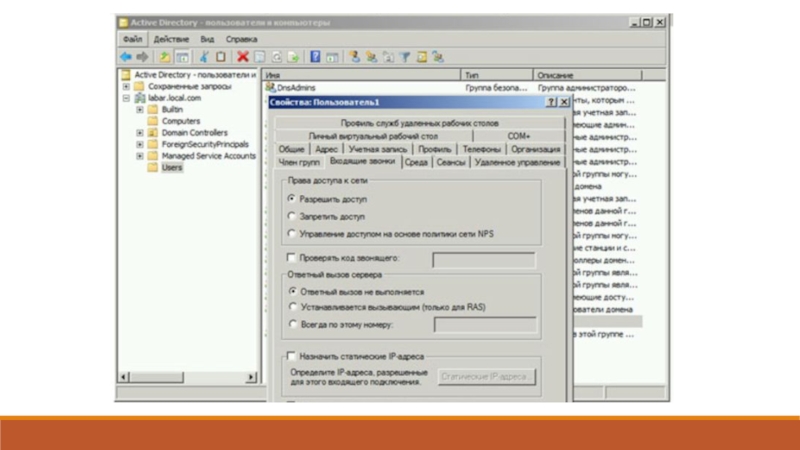Select the Users container in the tree
800x450 pixels.
[x=171, y=167]
